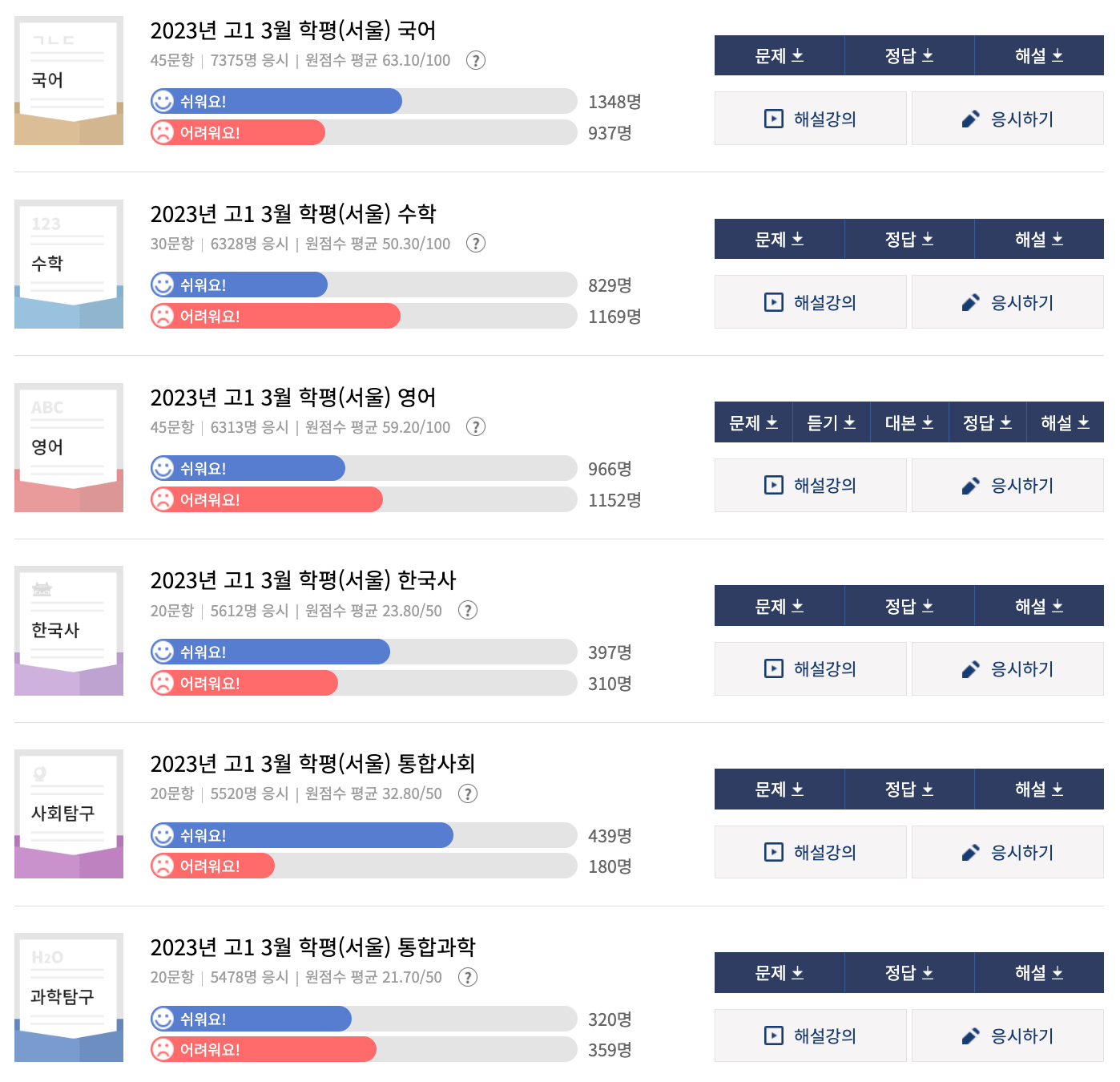This screenshot has height=1082, width=1120.
Task: Click the download icon on 한국사 정답 button
Action: (929, 606)
